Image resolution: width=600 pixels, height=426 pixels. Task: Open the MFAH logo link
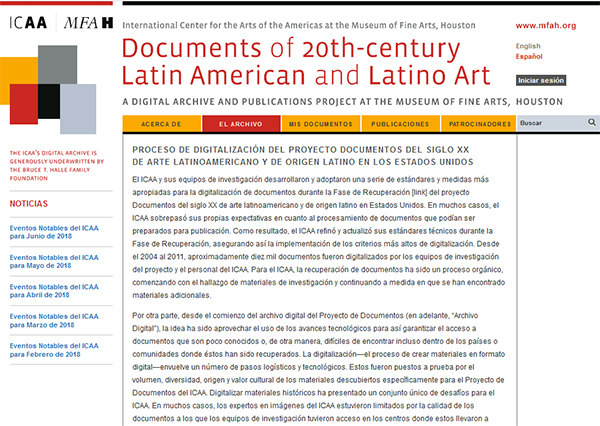[x=88, y=23]
